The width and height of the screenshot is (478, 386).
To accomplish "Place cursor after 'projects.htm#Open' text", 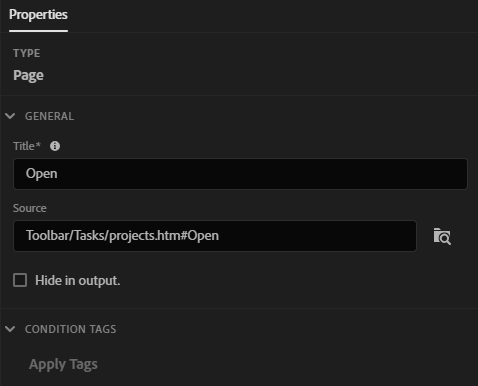I will click(x=220, y=236).
